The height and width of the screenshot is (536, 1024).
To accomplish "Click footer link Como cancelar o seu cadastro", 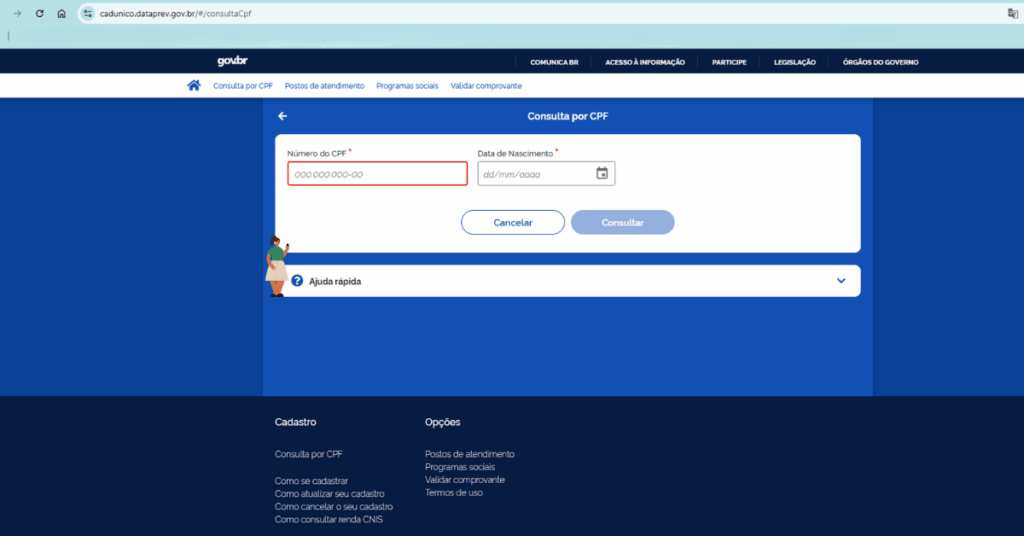I will [x=334, y=507].
